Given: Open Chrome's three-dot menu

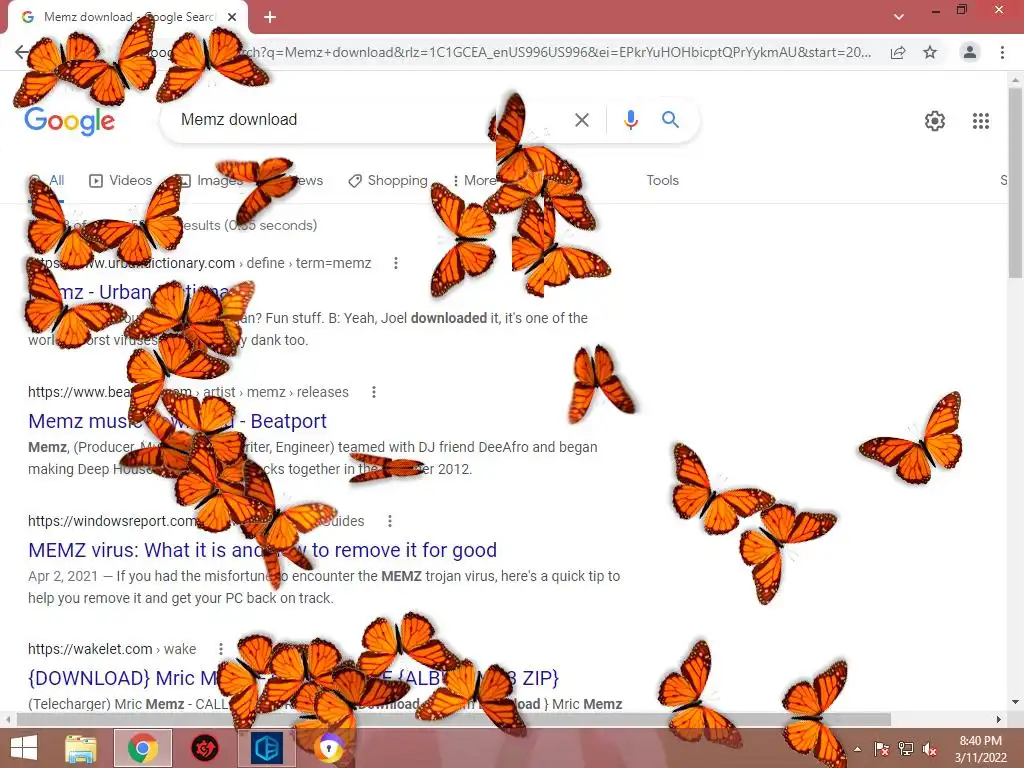Looking at the screenshot, I should pyautogui.click(x=1002, y=52).
